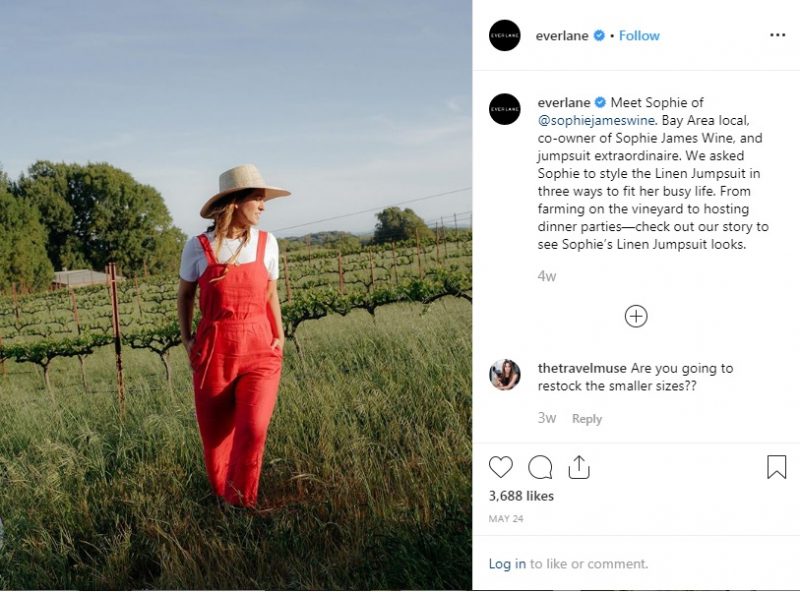
Task: Like the post with the heart icon
Action: coord(501,467)
